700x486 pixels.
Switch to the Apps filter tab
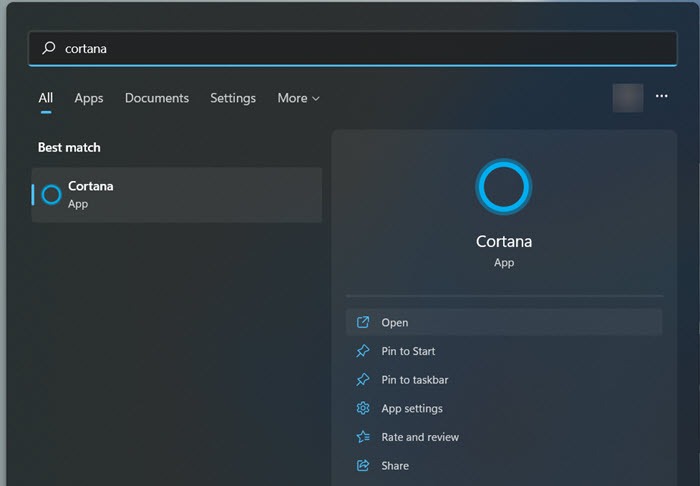[89, 98]
